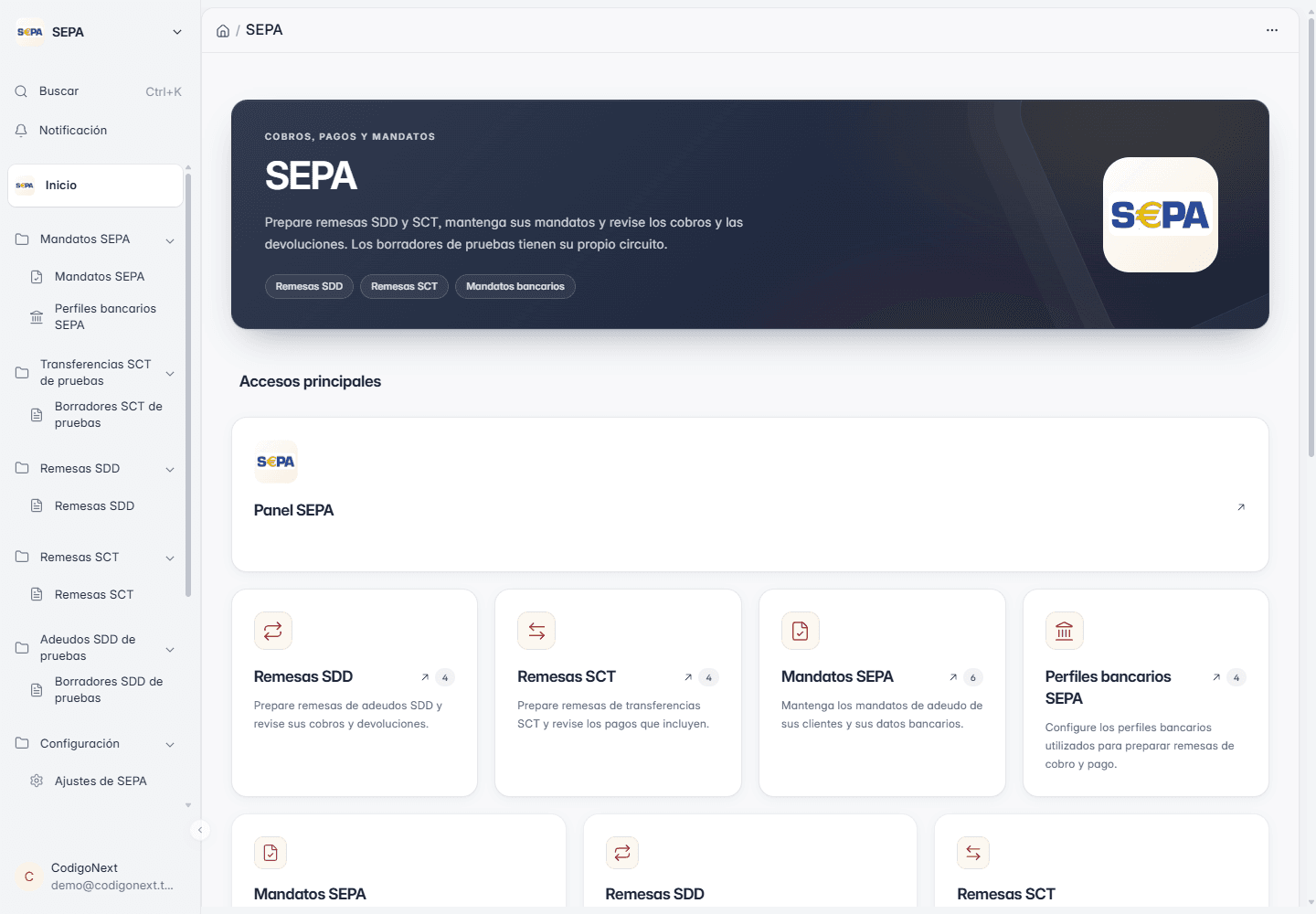Click the Remesas SCT card swap icon in first row
Image resolution: width=1316 pixels, height=914 pixels.
pyautogui.click(x=536, y=631)
